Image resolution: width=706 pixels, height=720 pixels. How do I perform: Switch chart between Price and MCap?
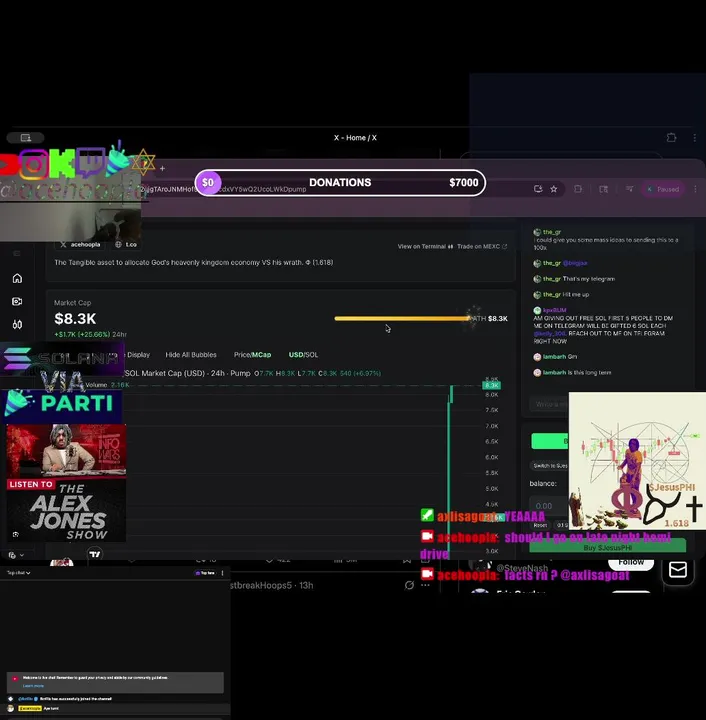click(252, 354)
